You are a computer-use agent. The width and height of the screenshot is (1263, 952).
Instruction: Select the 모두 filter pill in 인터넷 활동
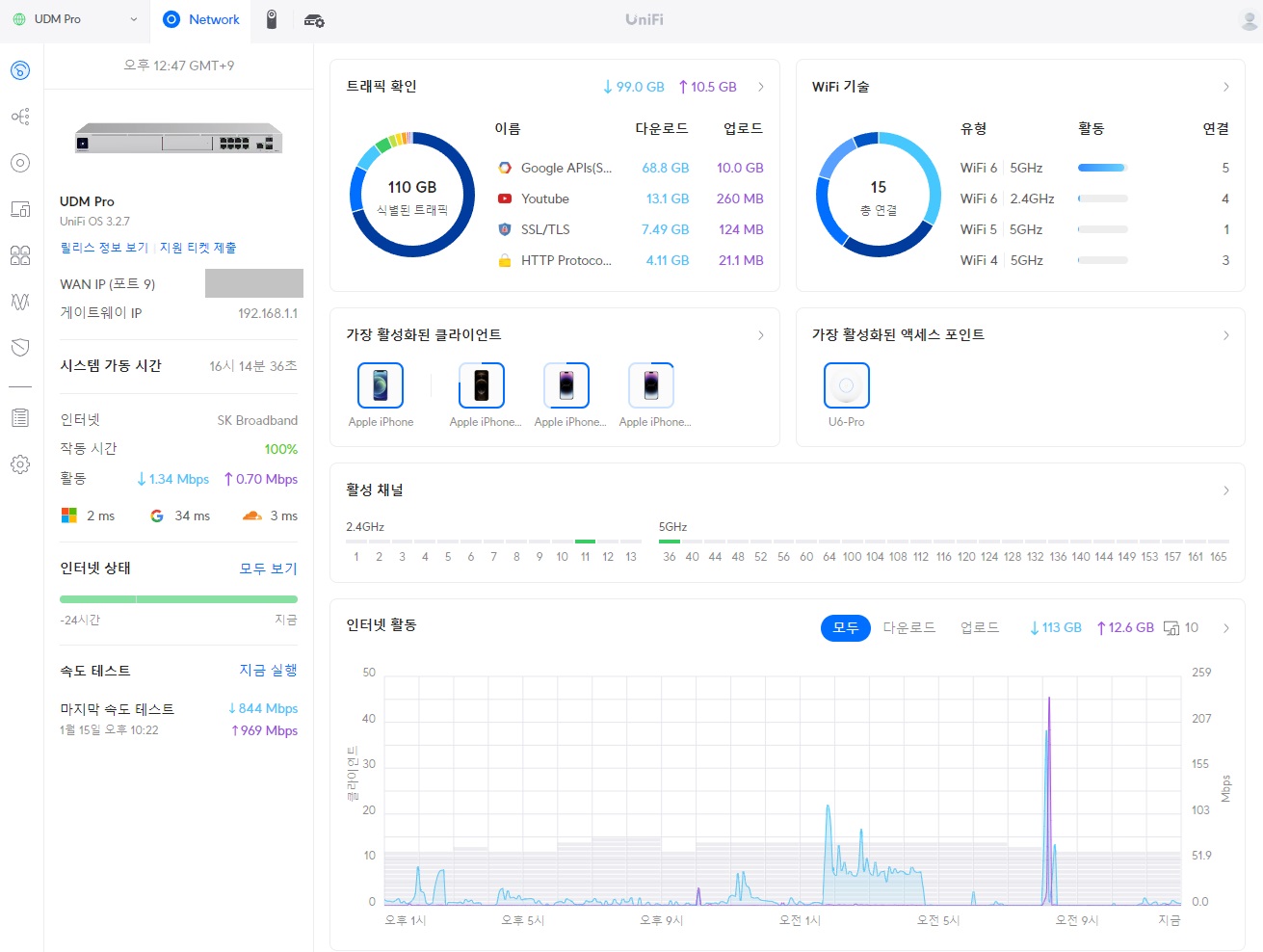pyautogui.click(x=846, y=627)
